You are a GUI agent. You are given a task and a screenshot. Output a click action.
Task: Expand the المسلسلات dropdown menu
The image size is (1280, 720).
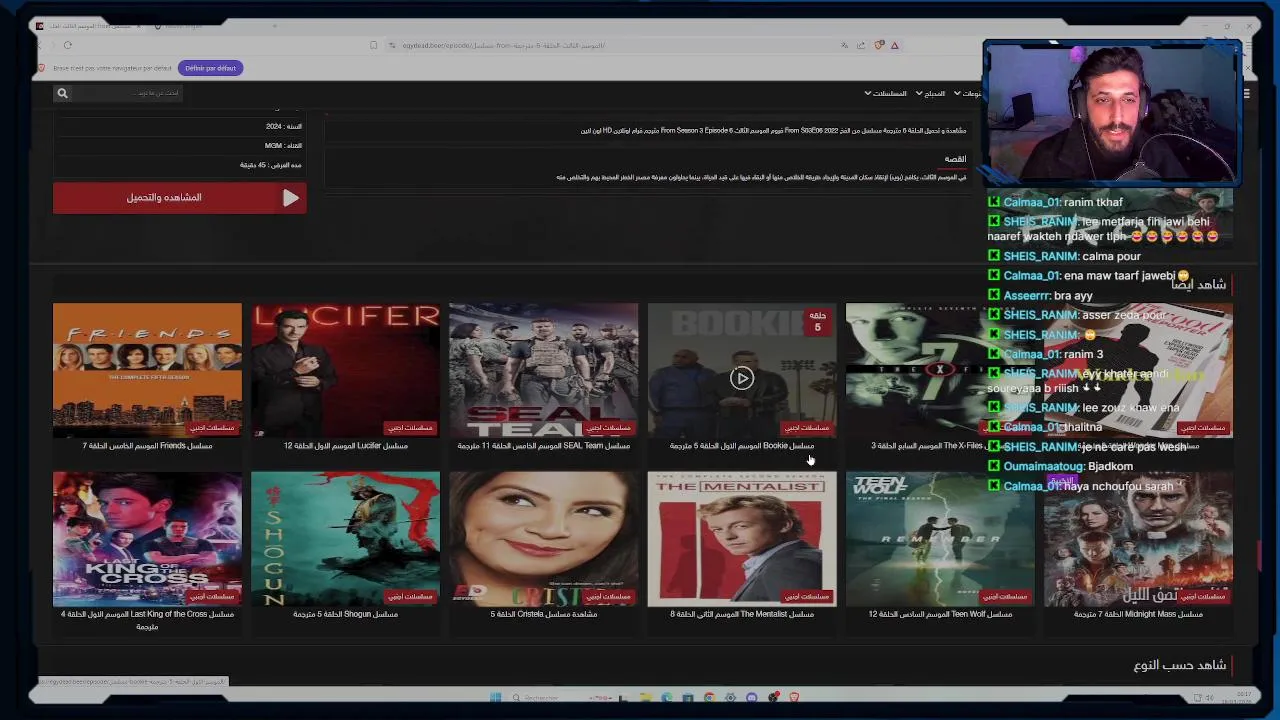point(886,94)
